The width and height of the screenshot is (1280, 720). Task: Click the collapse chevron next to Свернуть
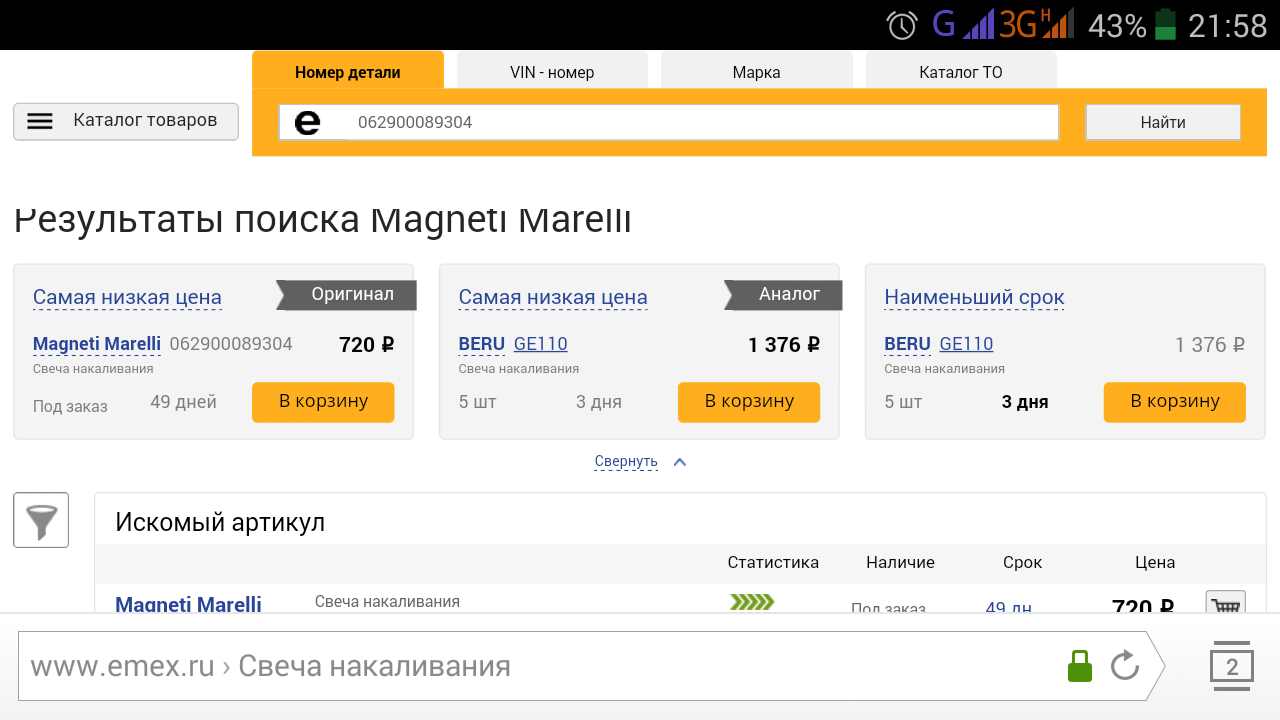[680, 462]
